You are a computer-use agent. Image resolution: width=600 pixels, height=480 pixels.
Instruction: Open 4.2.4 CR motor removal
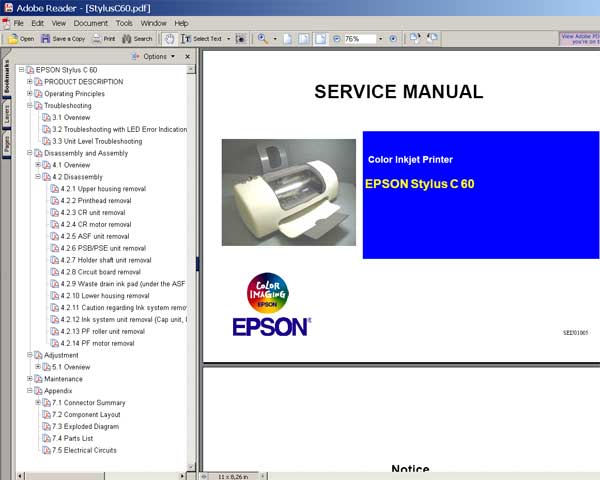coord(96,224)
